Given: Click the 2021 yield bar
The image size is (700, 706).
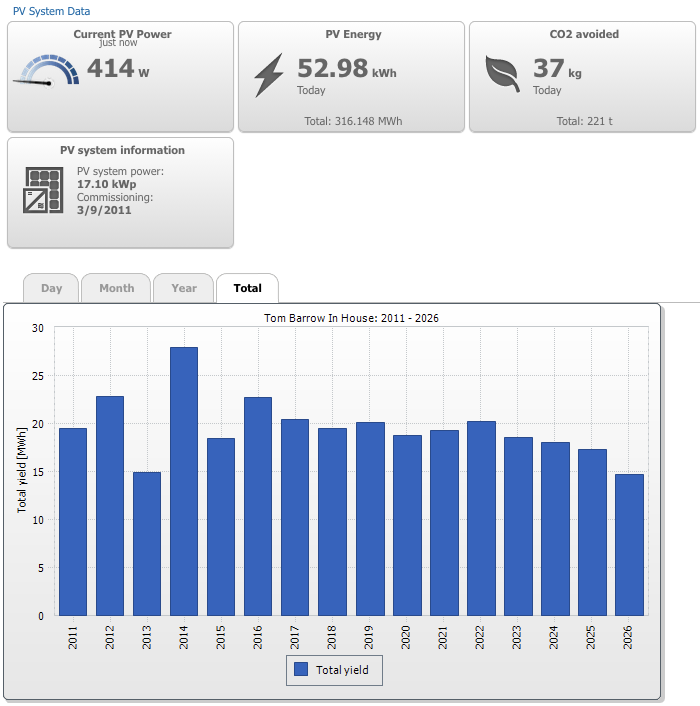Looking at the screenshot, I should (x=444, y=523).
